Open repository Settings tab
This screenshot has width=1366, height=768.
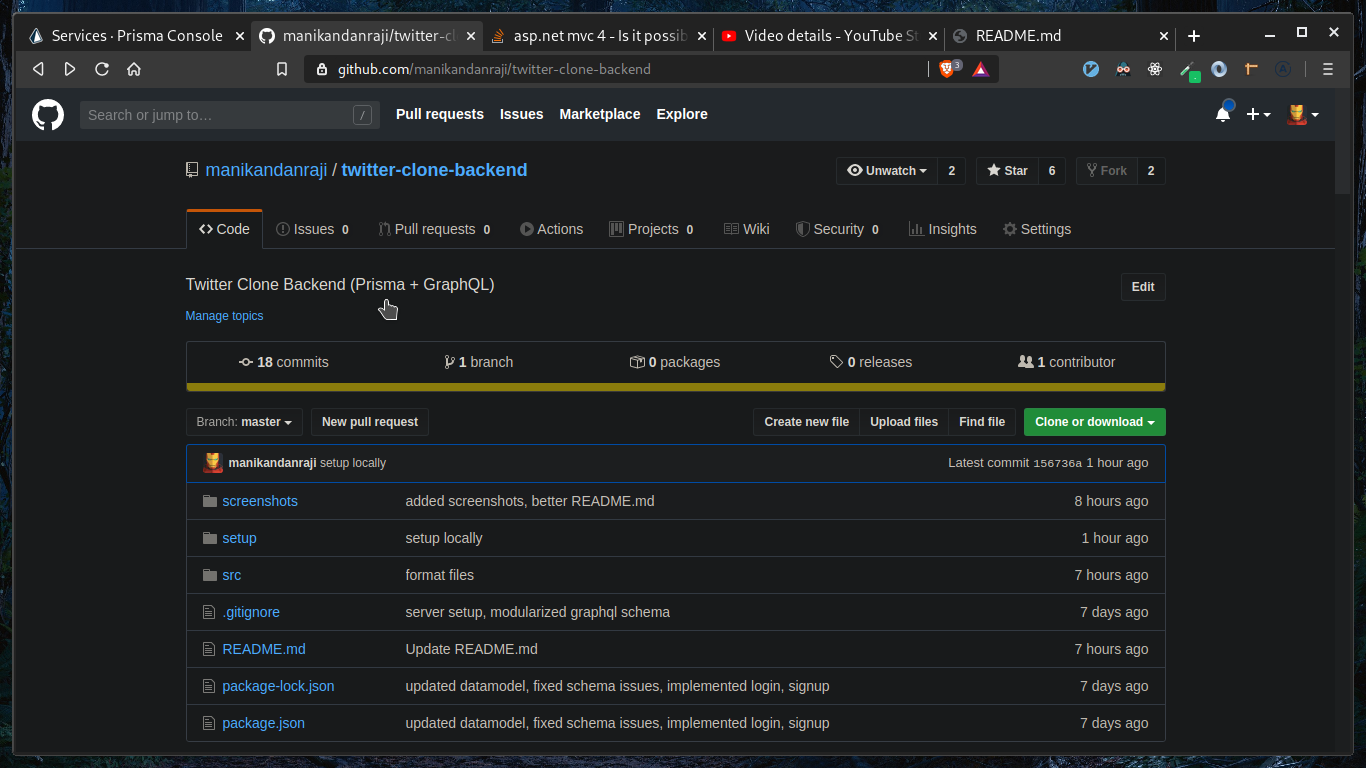[1037, 229]
